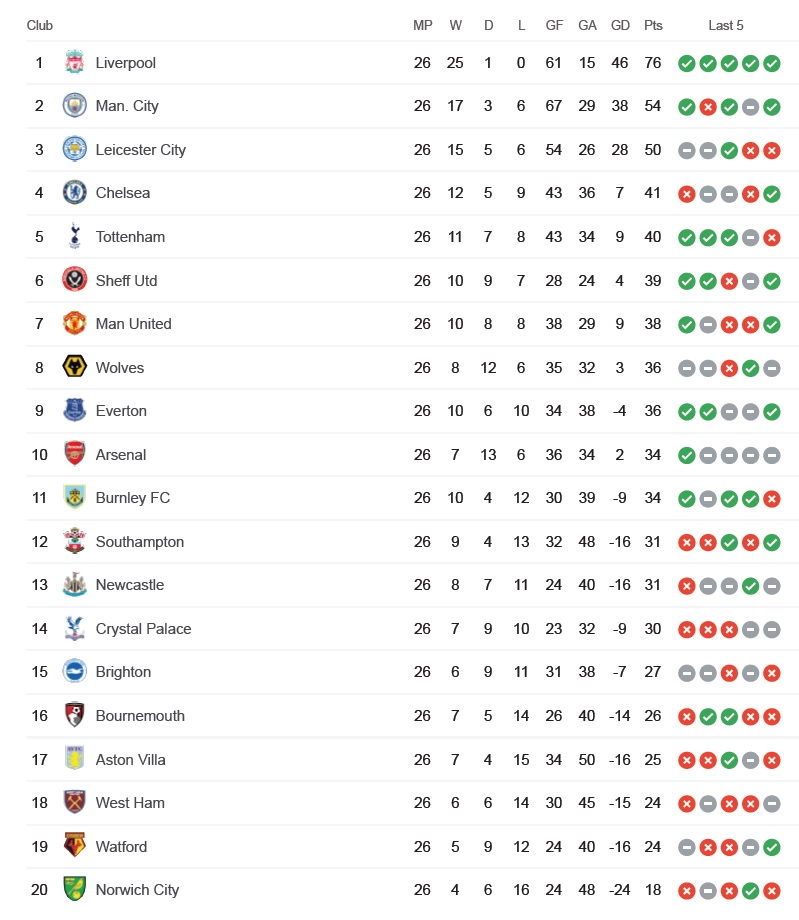This screenshot has width=799, height=920.
Task: Click the Liverpool club crest icon
Action: [75, 62]
